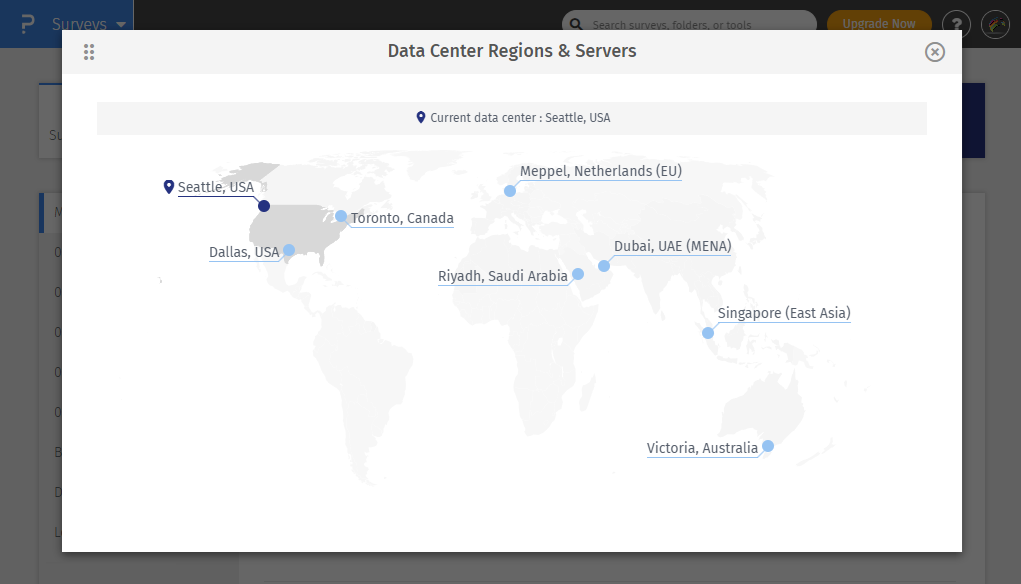1021x584 pixels.
Task: Select the Toronto, Canada server dot
Action: 341,216
